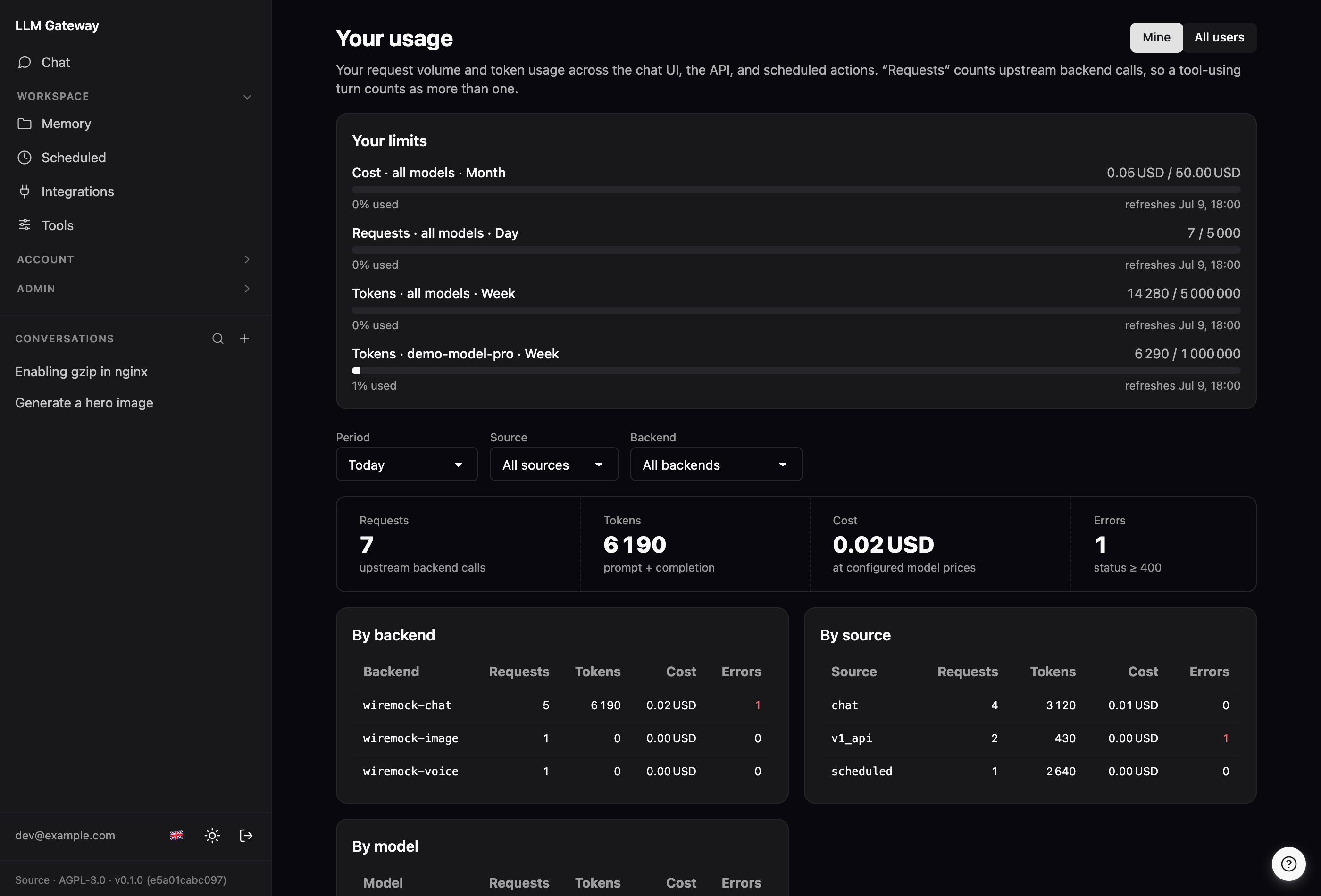Click the Source link in the footer
The height and width of the screenshot is (896, 1321).
[32, 880]
